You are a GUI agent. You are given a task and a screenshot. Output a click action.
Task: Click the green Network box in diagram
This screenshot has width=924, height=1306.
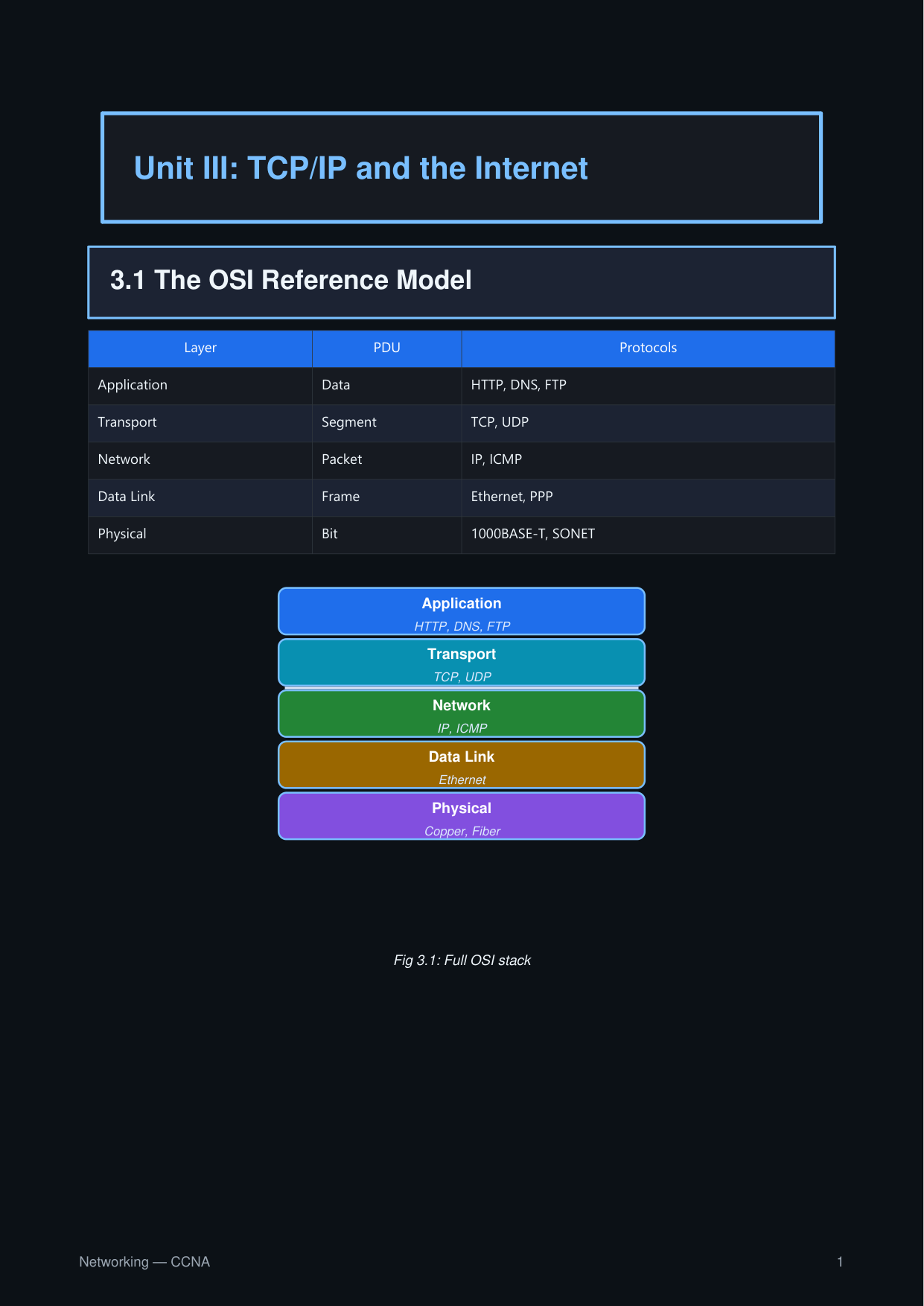pos(462,714)
